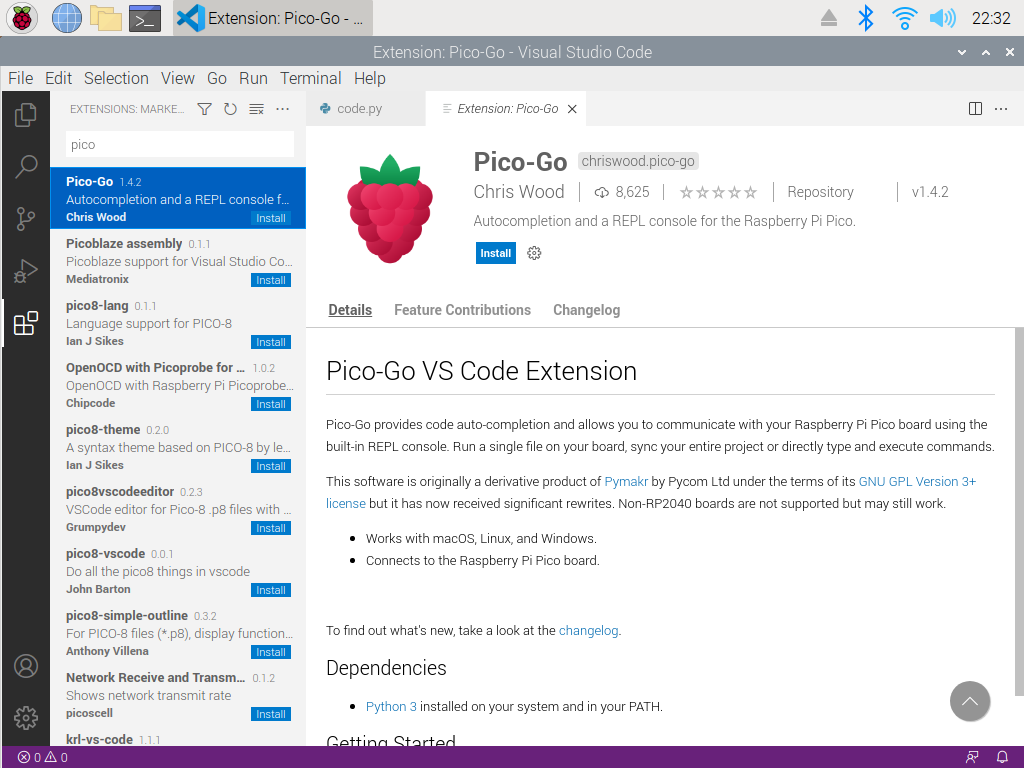Open the Run and Debug view
This screenshot has width=1024, height=768.
[25, 271]
